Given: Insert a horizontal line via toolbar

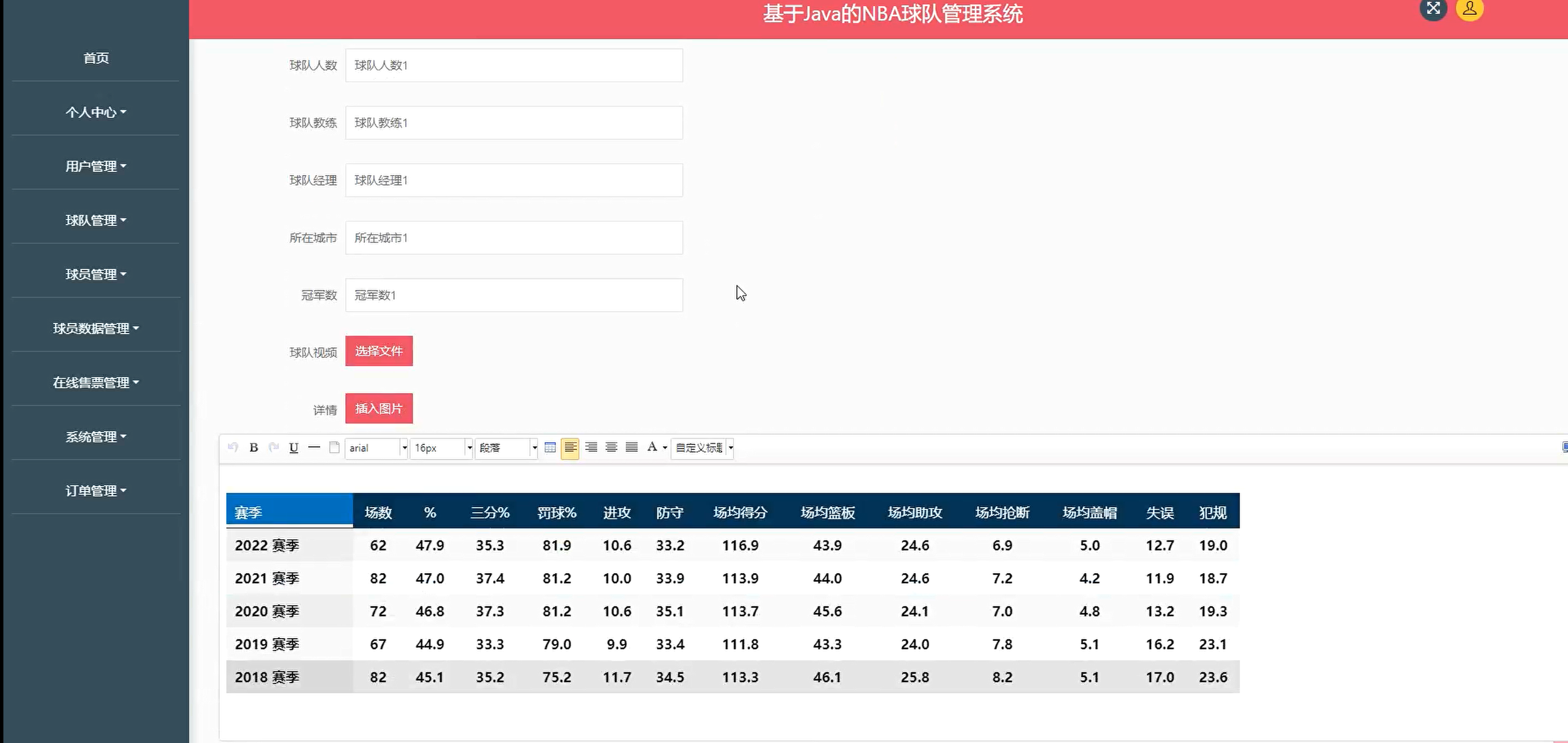Looking at the screenshot, I should tap(314, 448).
